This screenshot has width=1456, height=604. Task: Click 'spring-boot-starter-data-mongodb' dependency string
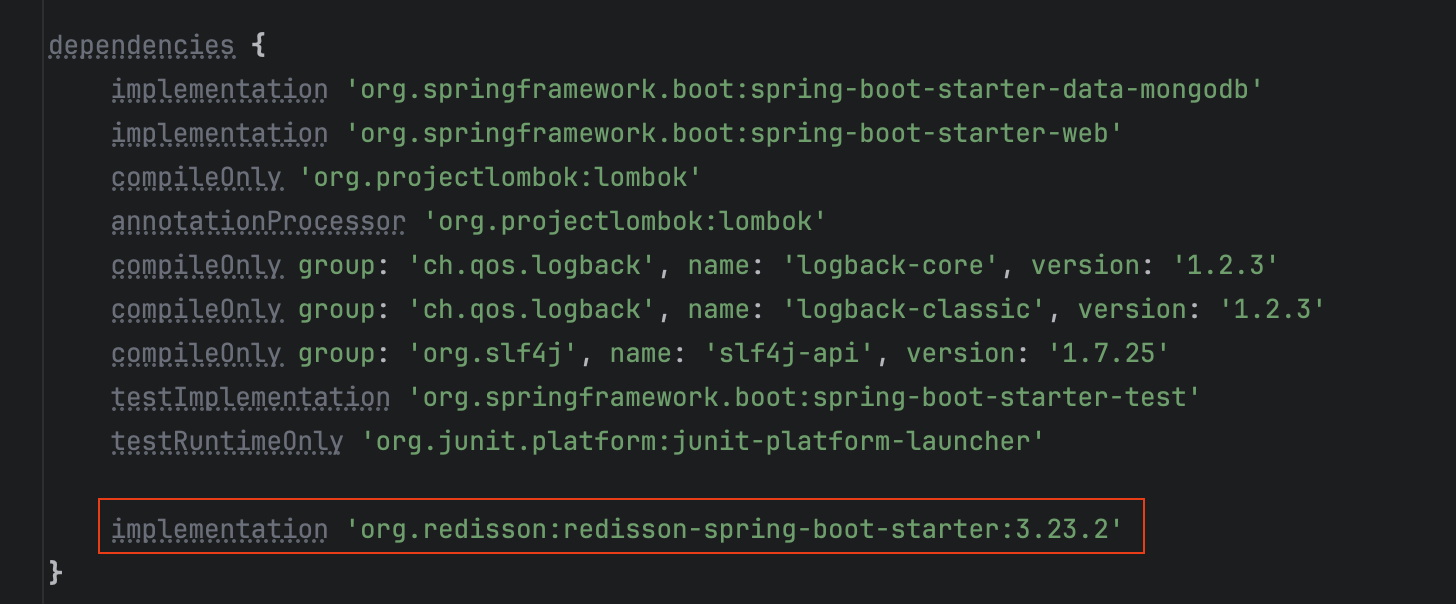[806, 90]
